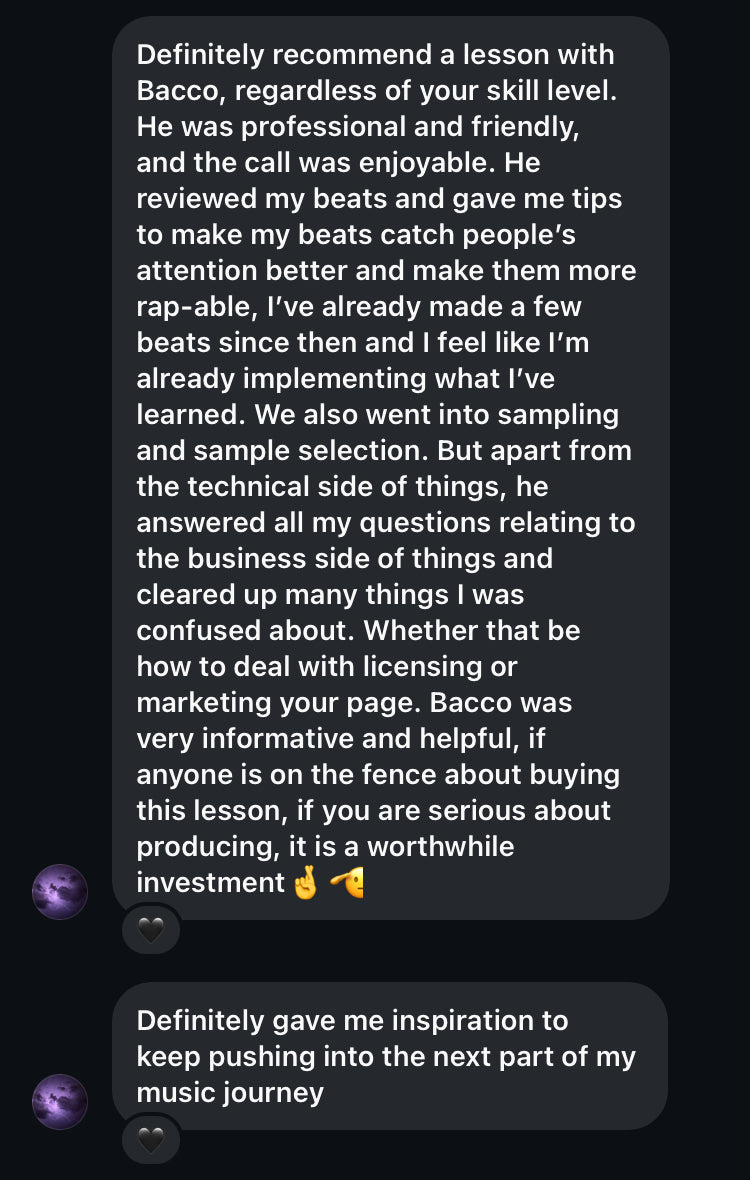Viewport: 750px width, 1180px height.
Task: Tap the purple avatar beside the long review
Action: (x=60, y=892)
